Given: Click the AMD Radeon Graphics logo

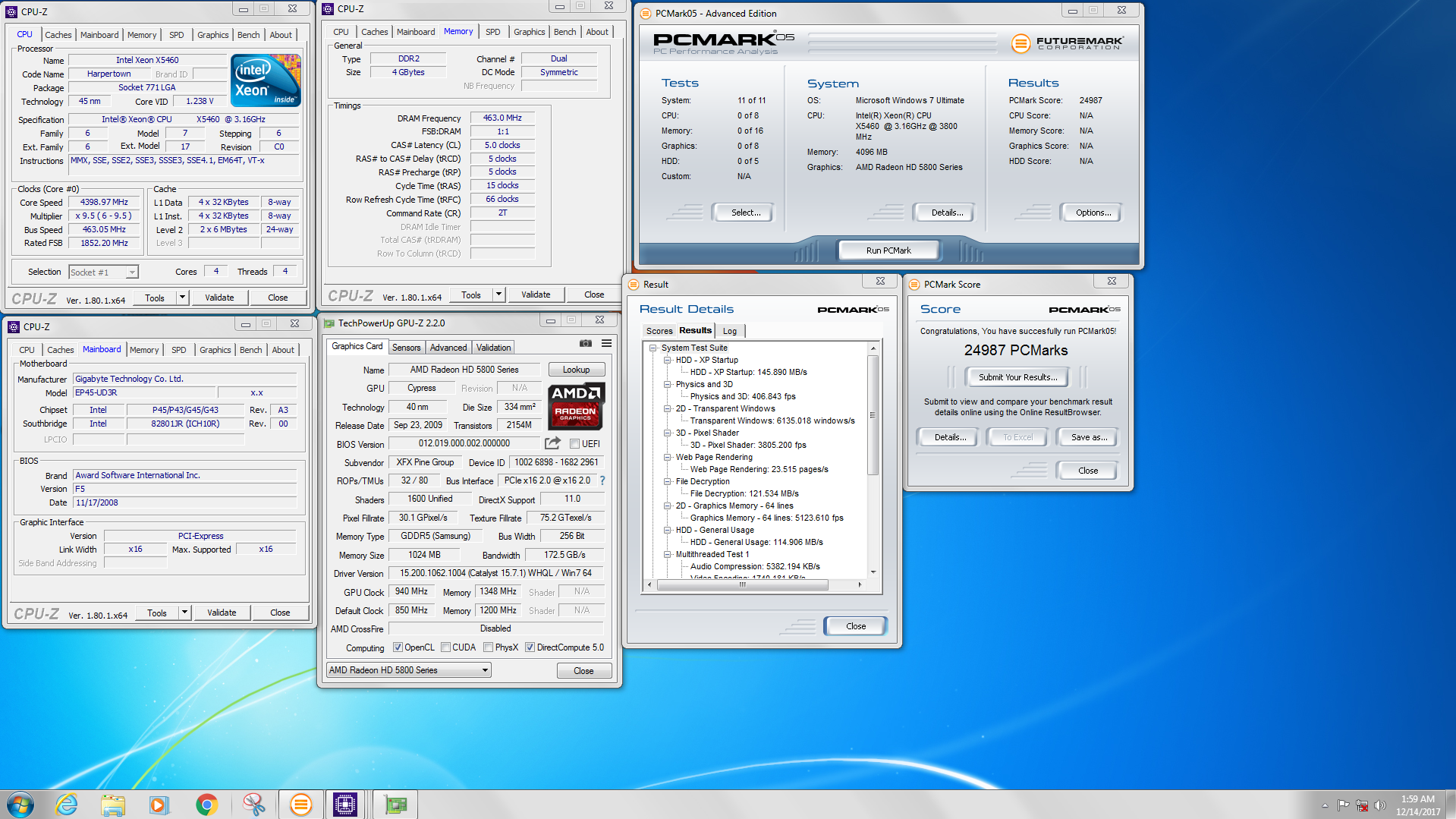Looking at the screenshot, I should pos(576,406).
